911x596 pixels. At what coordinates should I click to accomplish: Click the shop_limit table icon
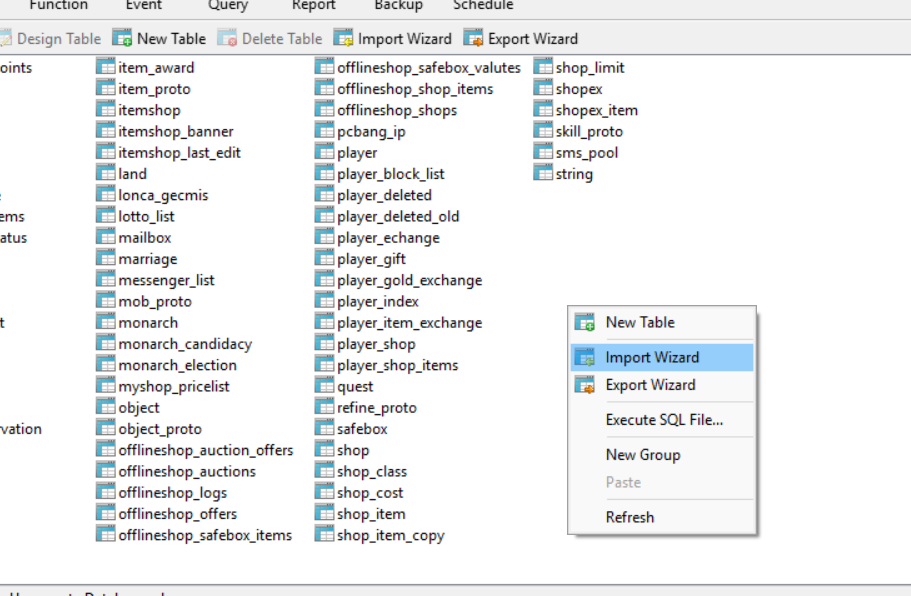coord(543,68)
